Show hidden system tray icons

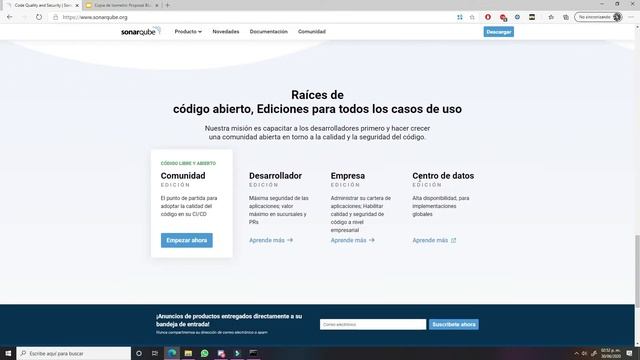click(x=576, y=353)
